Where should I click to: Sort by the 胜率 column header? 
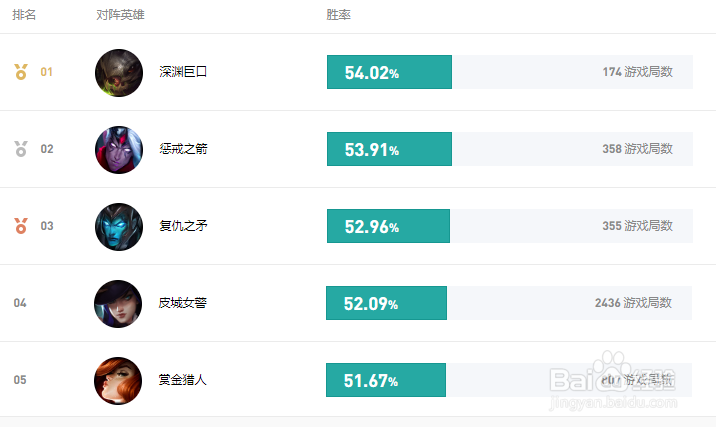[338, 15]
